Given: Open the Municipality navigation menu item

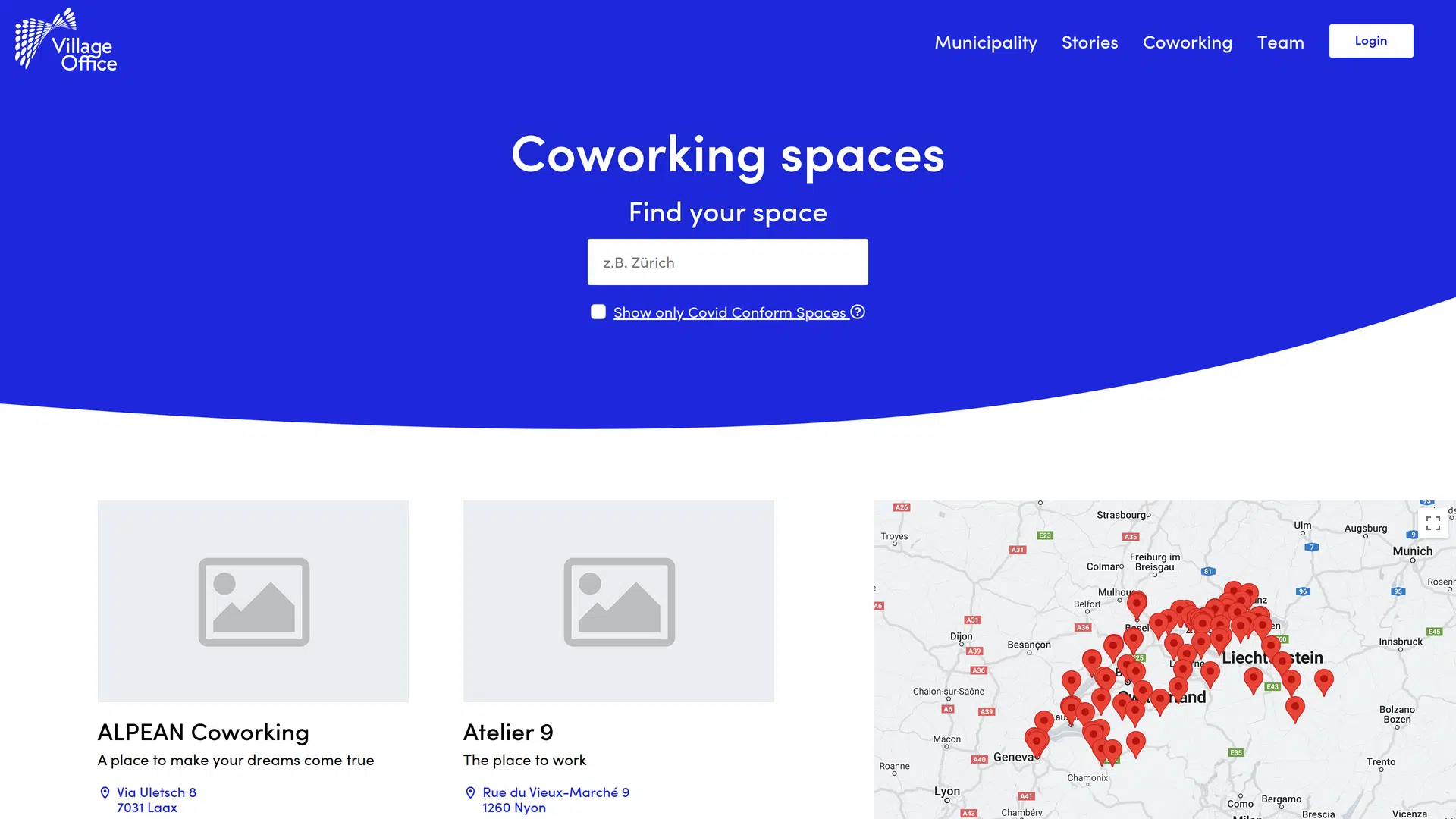Looking at the screenshot, I should click(x=985, y=42).
